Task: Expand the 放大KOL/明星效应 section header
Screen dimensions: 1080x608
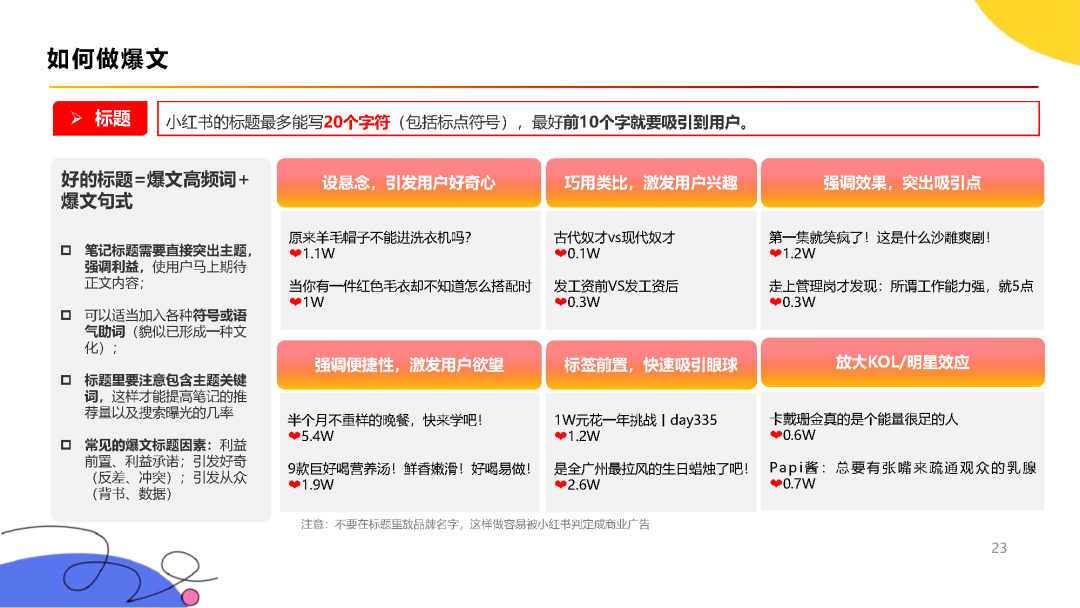Action: tap(903, 364)
